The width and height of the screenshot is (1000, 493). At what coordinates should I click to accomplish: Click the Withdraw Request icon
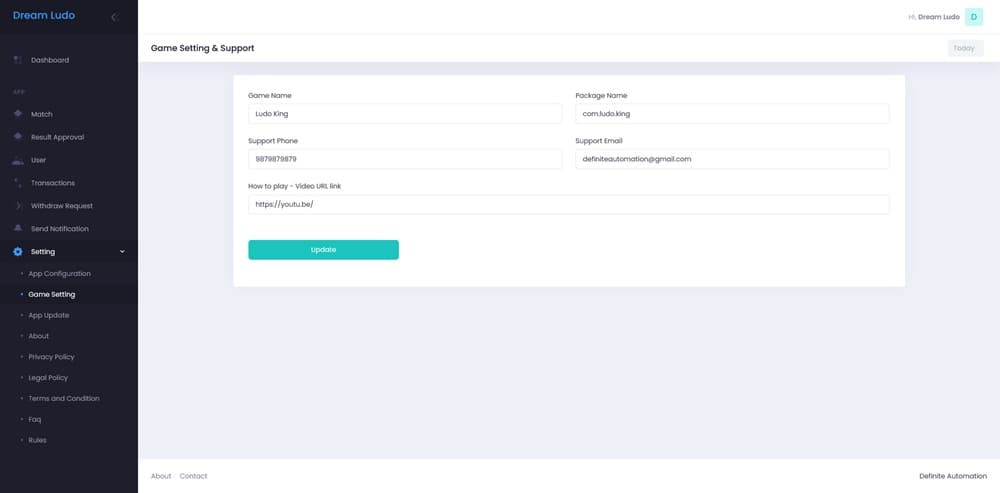[x=18, y=206]
